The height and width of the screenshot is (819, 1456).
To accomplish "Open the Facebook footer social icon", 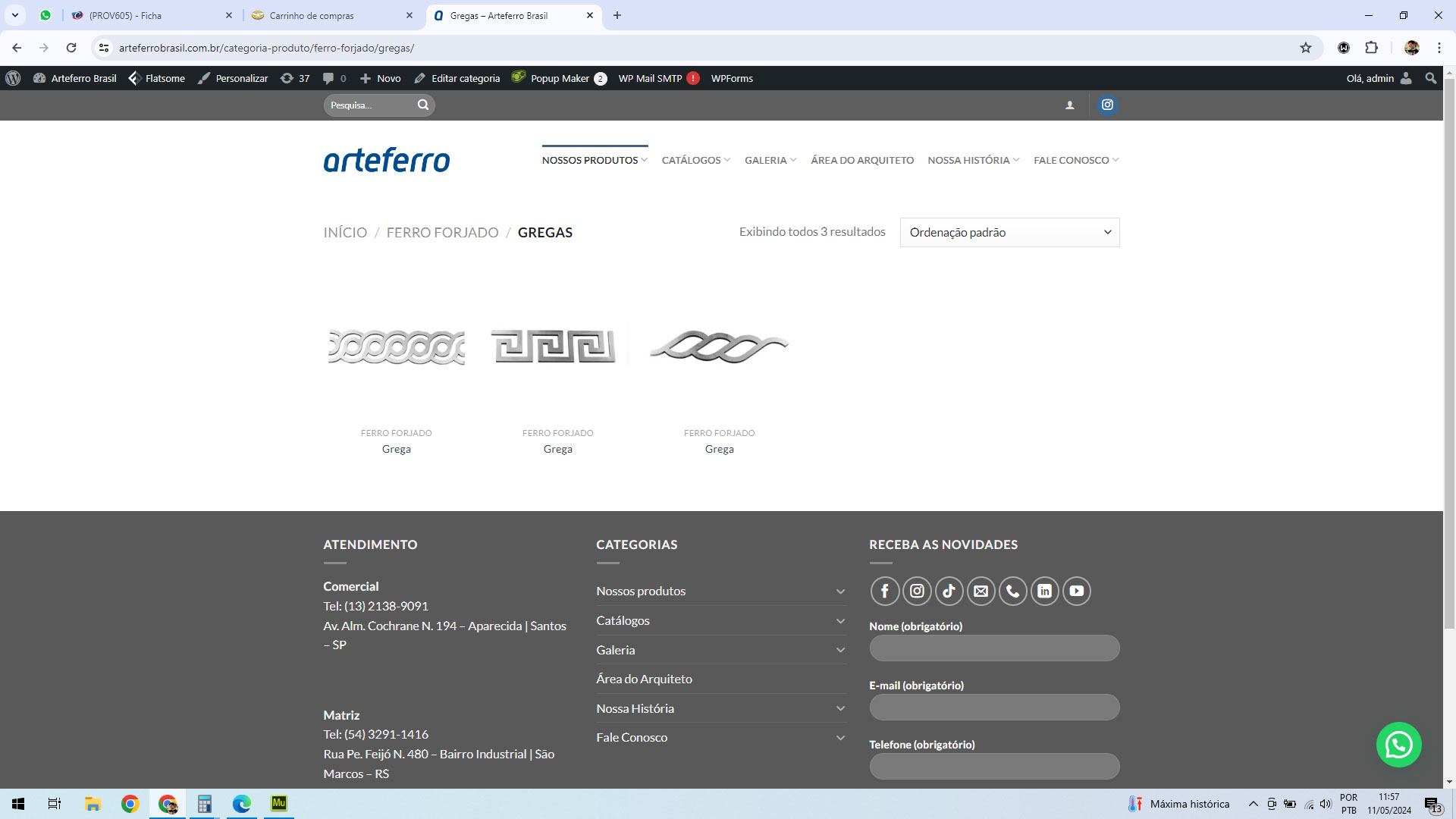I will pyautogui.click(x=884, y=591).
